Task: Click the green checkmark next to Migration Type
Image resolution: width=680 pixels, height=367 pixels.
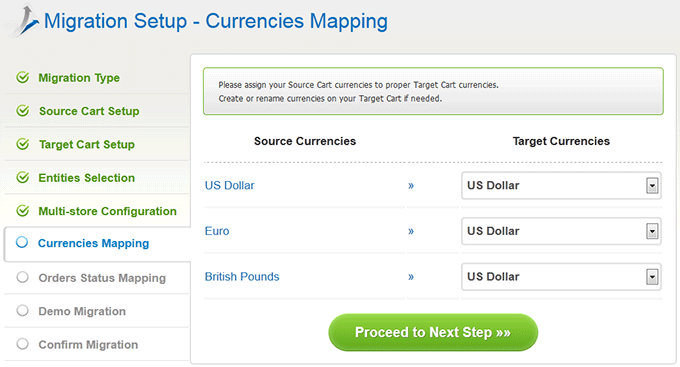Action: [x=23, y=77]
